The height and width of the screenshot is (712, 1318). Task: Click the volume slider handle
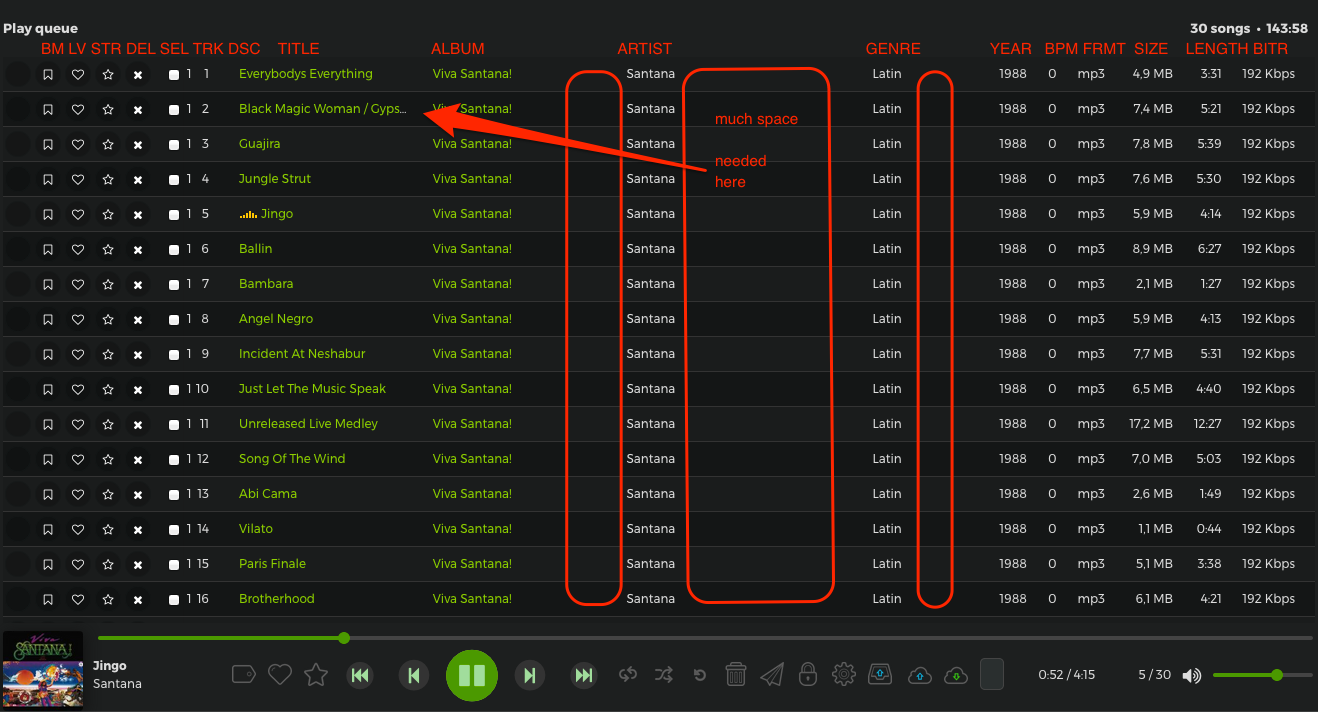click(1277, 675)
